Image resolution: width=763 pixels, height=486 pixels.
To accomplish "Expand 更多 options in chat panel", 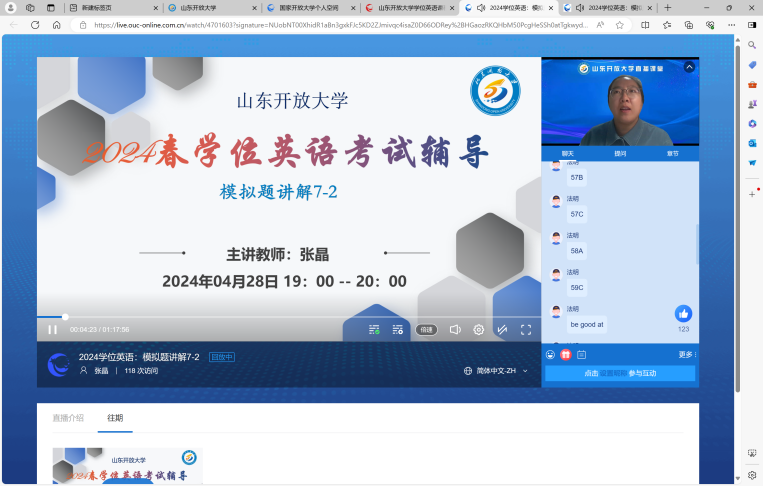I will click(x=686, y=355).
